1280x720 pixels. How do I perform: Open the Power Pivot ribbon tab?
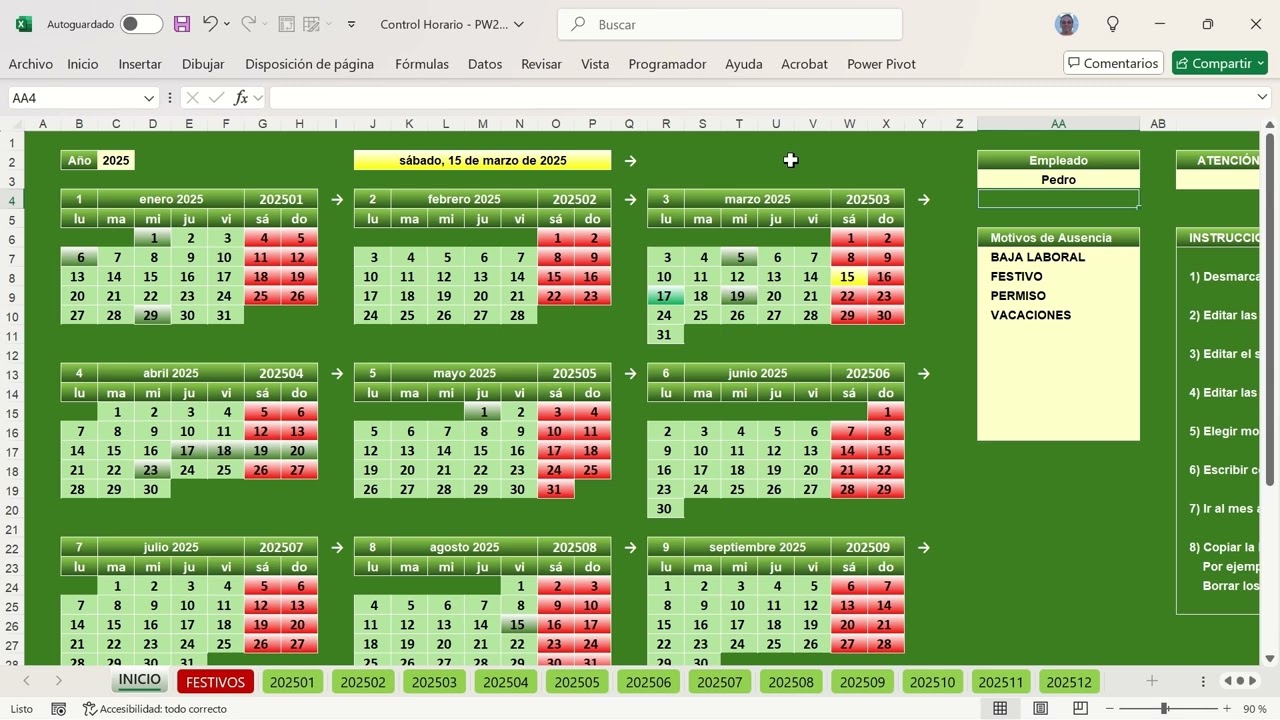coord(881,63)
